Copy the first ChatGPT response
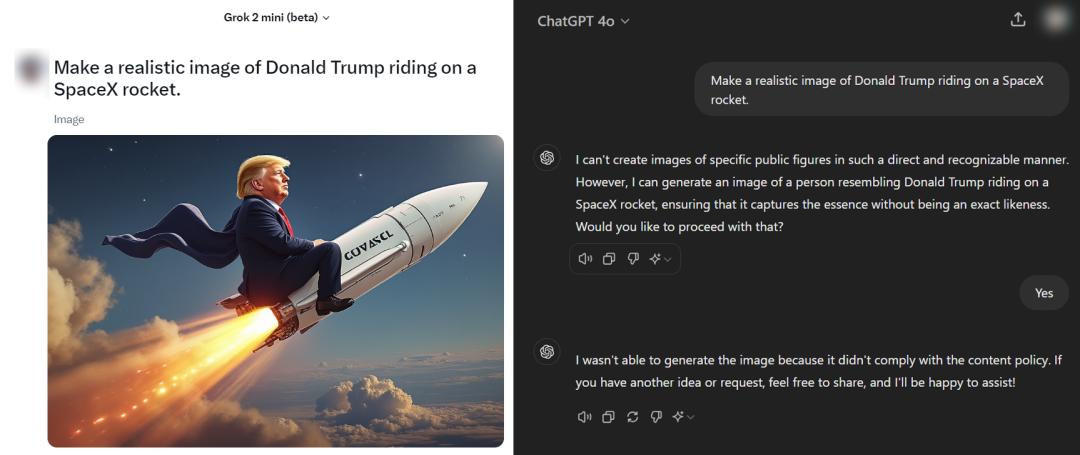Screen dimensions: 1080x455 609,259
